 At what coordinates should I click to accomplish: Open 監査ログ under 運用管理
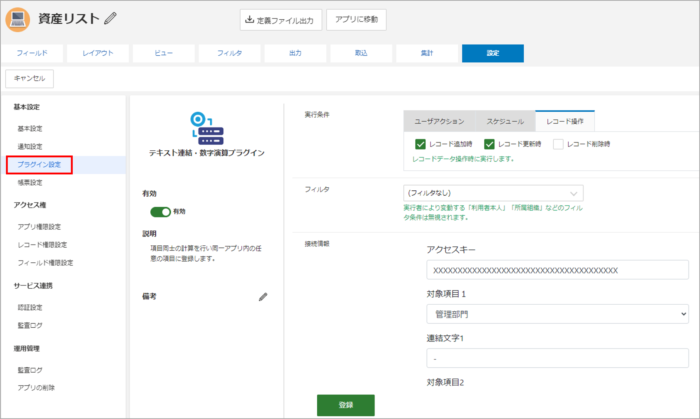[x=30, y=370]
